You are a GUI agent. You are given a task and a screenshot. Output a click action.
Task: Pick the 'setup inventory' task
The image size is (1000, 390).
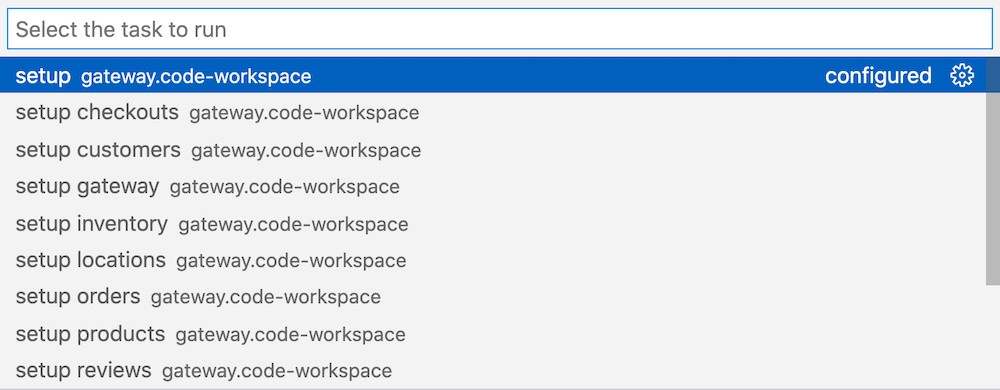click(x=493, y=224)
